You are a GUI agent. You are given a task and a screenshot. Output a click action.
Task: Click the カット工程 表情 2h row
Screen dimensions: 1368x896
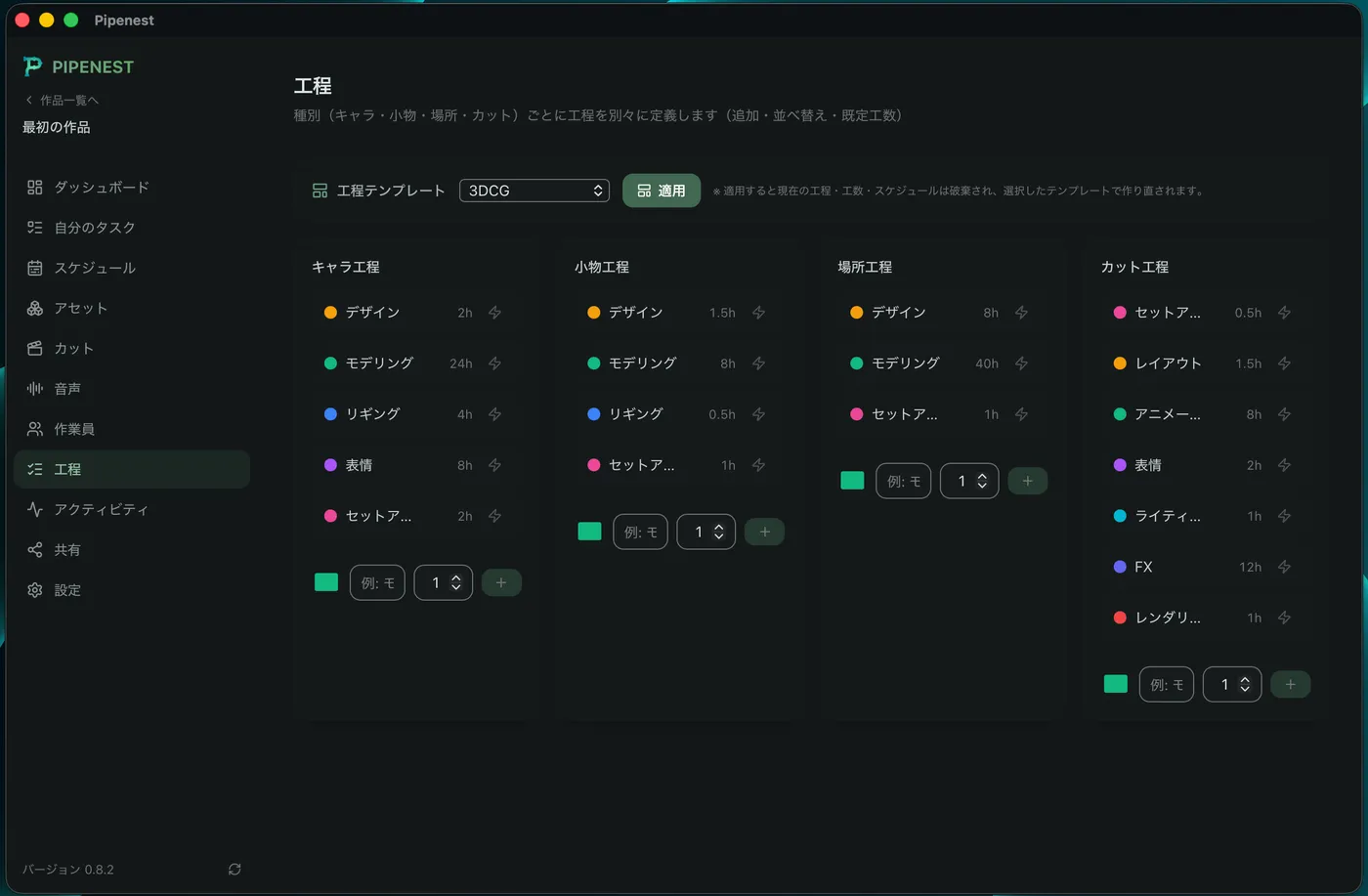point(1206,465)
